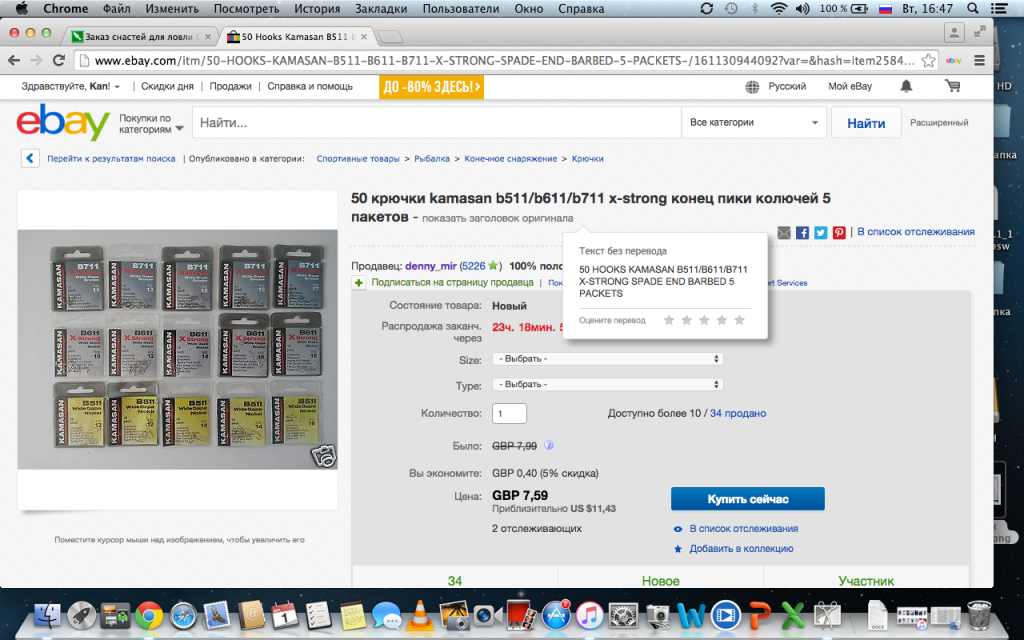
Task: Share listing by email icon
Action: (784, 232)
